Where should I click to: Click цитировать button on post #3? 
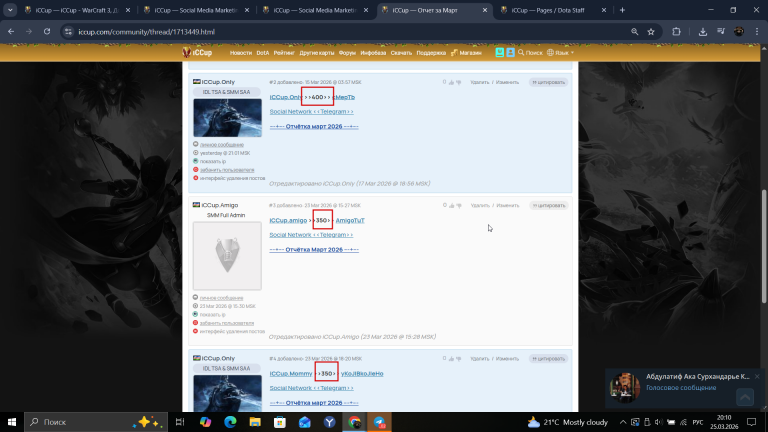coord(549,205)
